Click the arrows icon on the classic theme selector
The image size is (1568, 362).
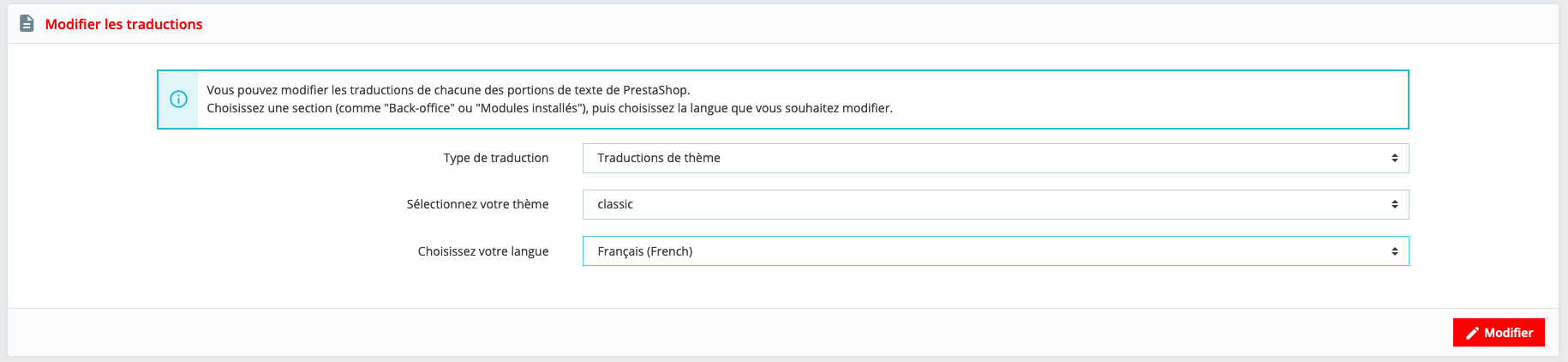point(1394,204)
